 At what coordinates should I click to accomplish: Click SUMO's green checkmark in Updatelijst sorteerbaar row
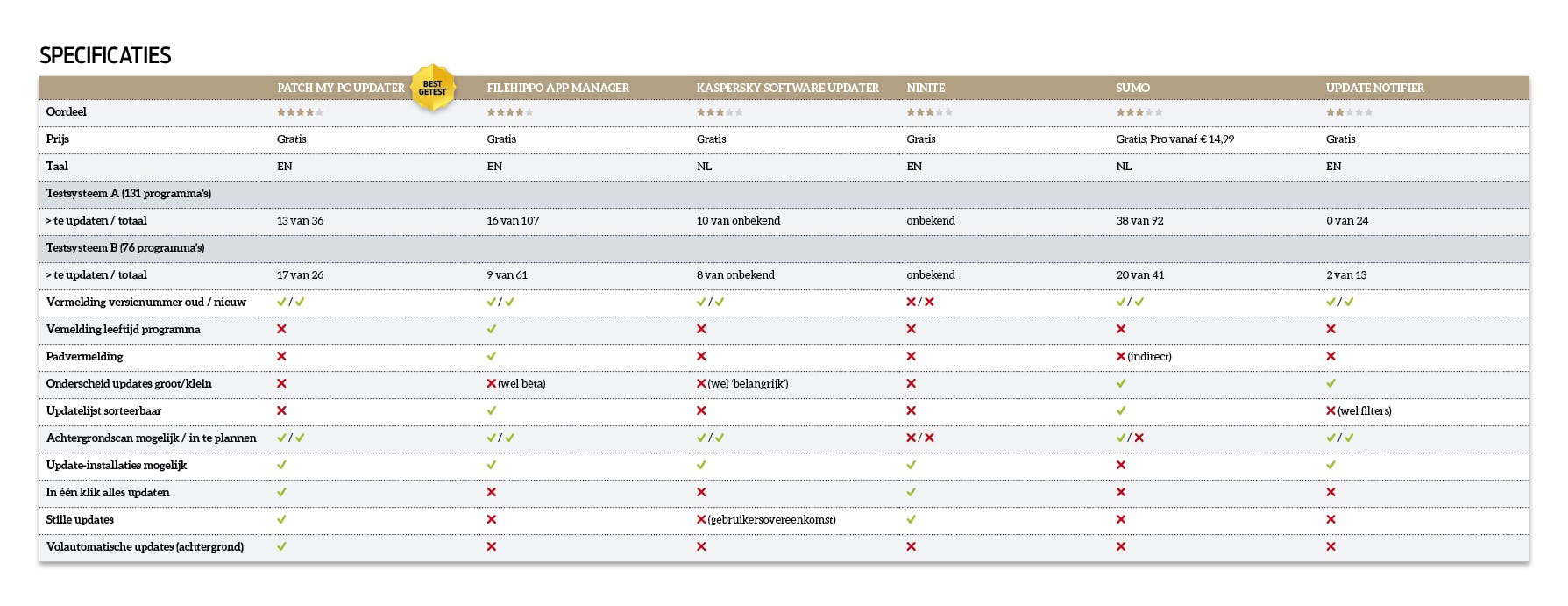pyautogui.click(x=1121, y=410)
